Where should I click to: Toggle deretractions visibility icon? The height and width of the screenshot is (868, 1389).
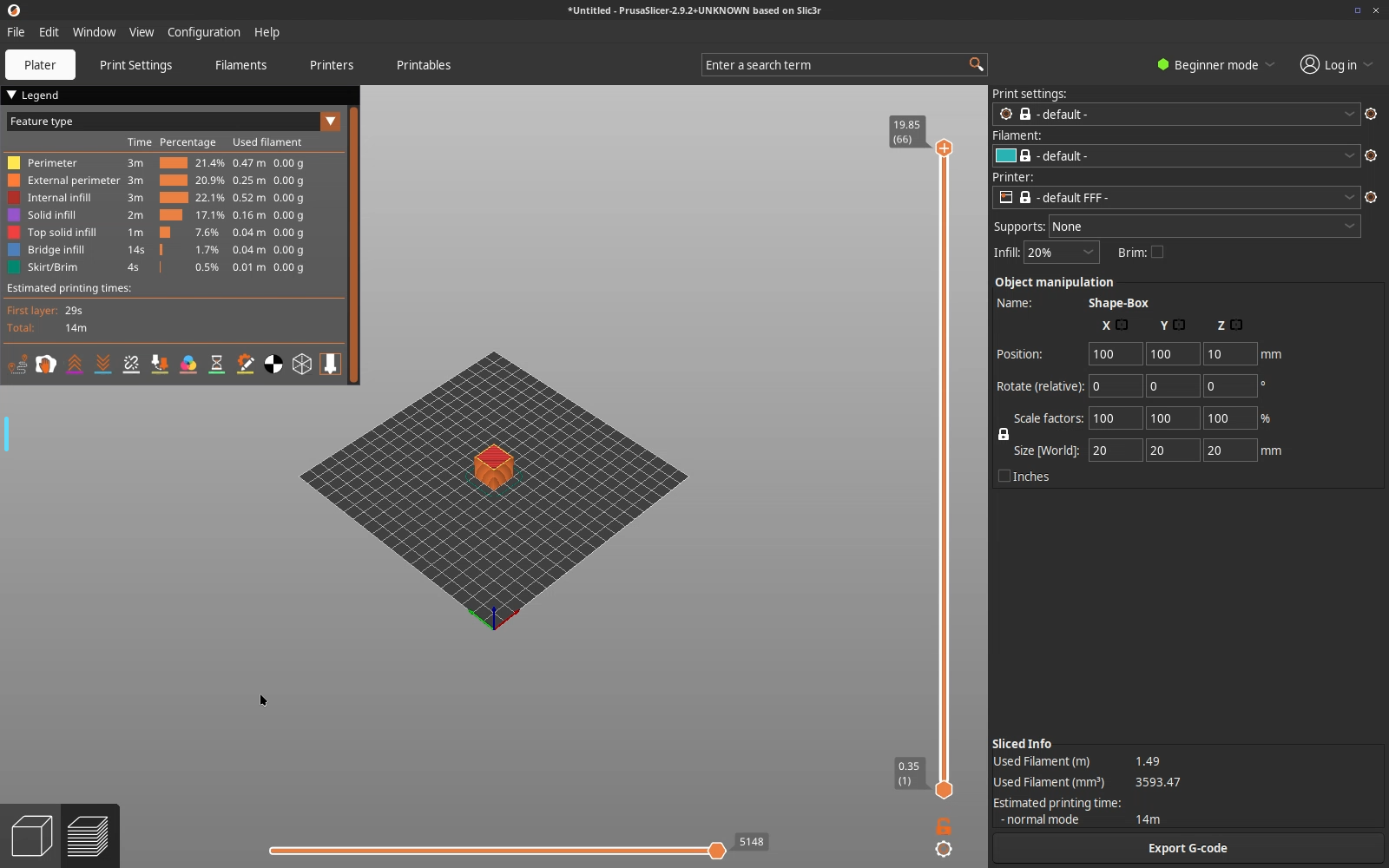point(103,365)
